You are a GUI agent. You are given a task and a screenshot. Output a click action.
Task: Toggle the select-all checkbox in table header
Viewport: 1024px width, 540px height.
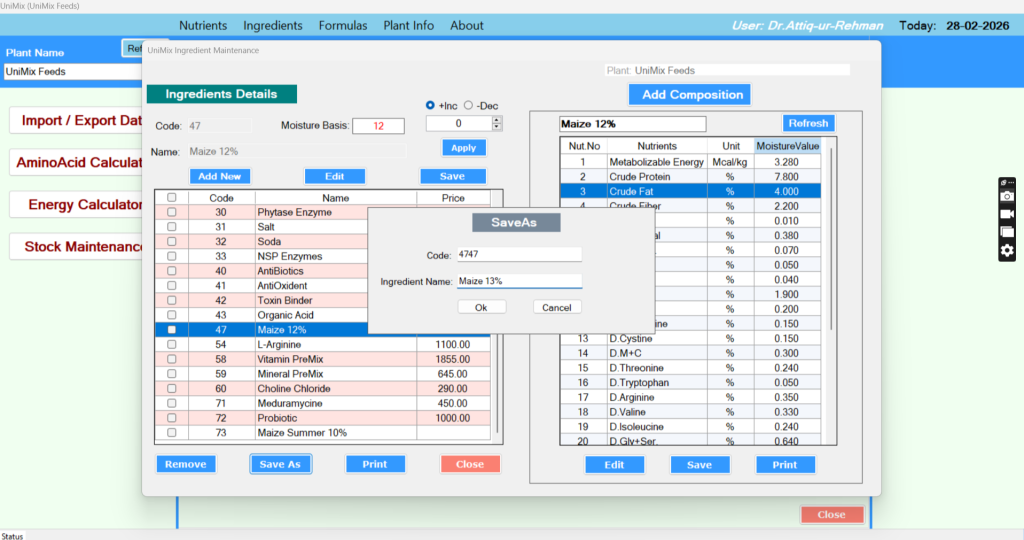(172, 198)
